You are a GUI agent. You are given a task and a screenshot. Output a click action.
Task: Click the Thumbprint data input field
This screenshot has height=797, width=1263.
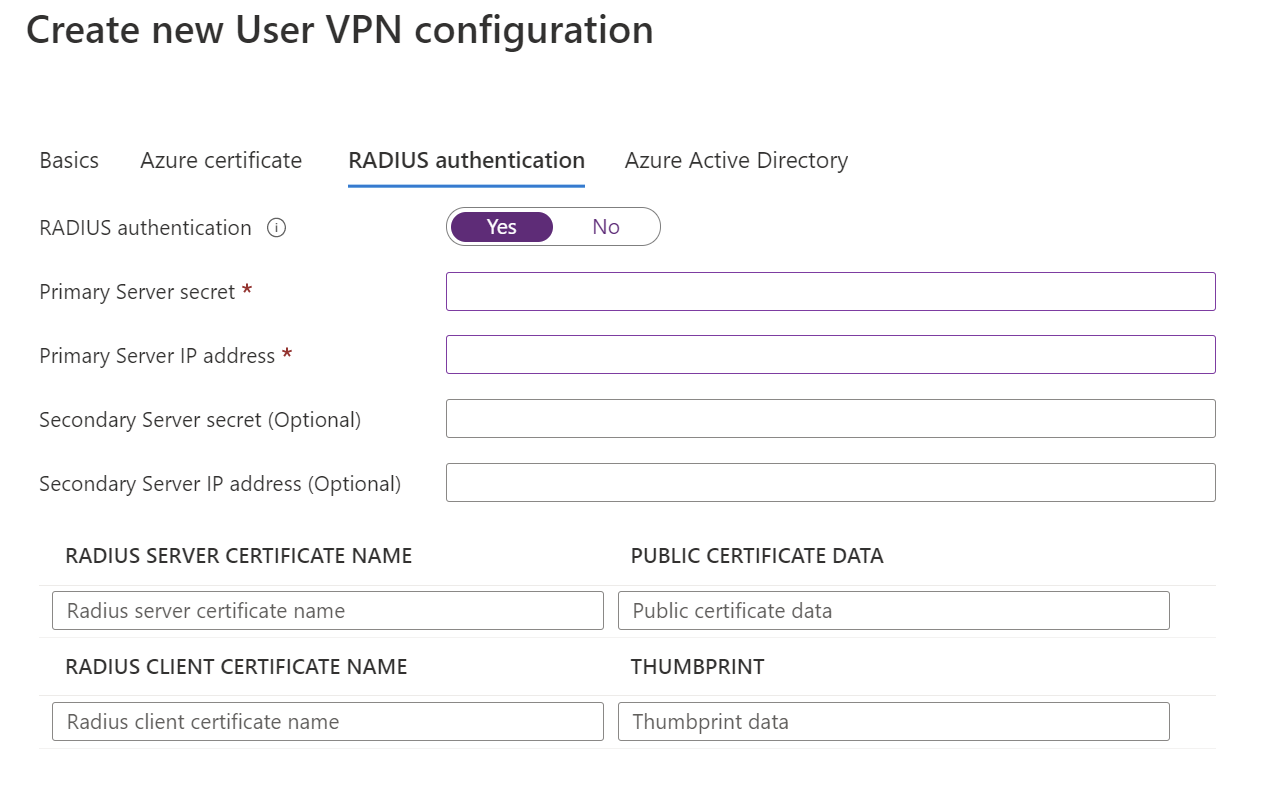click(893, 721)
